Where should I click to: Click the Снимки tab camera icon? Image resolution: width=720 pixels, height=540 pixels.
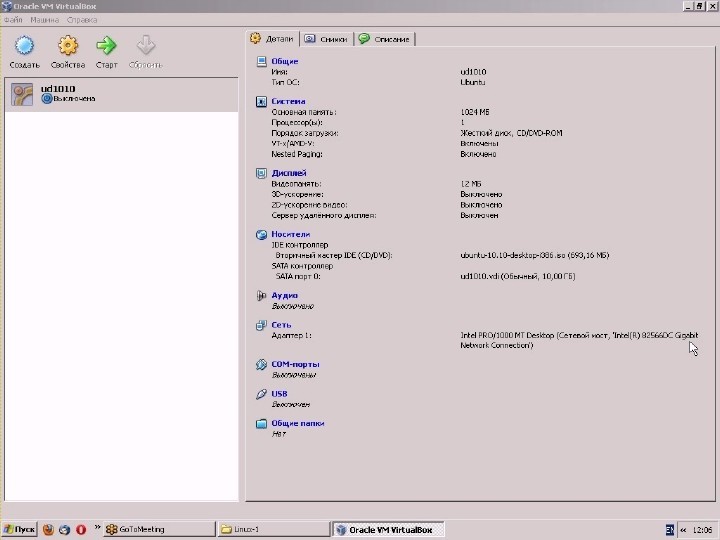pyautogui.click(x=310, y=39)
